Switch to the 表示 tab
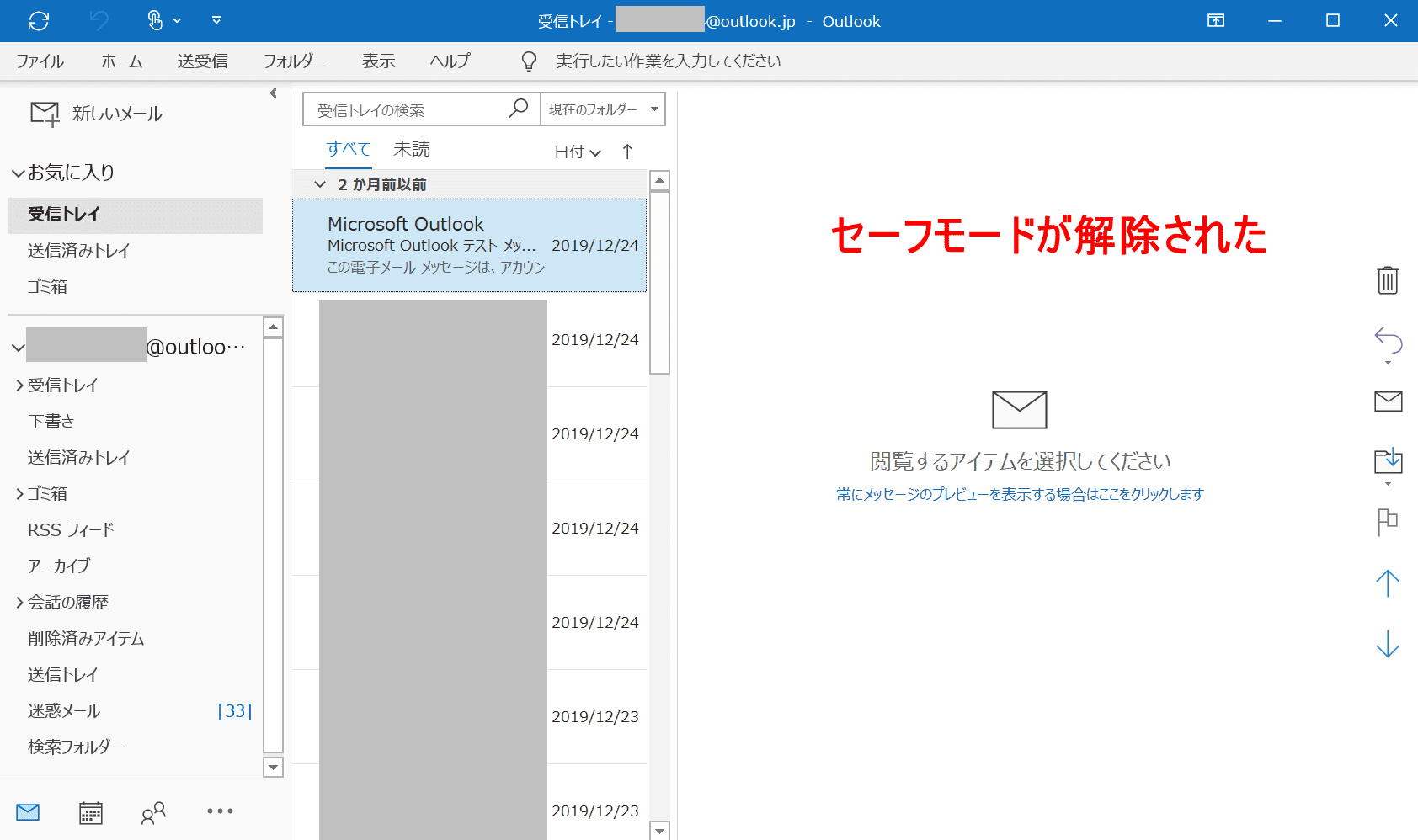The height and width of the screenshot is (840, 1418). (378, 61)
